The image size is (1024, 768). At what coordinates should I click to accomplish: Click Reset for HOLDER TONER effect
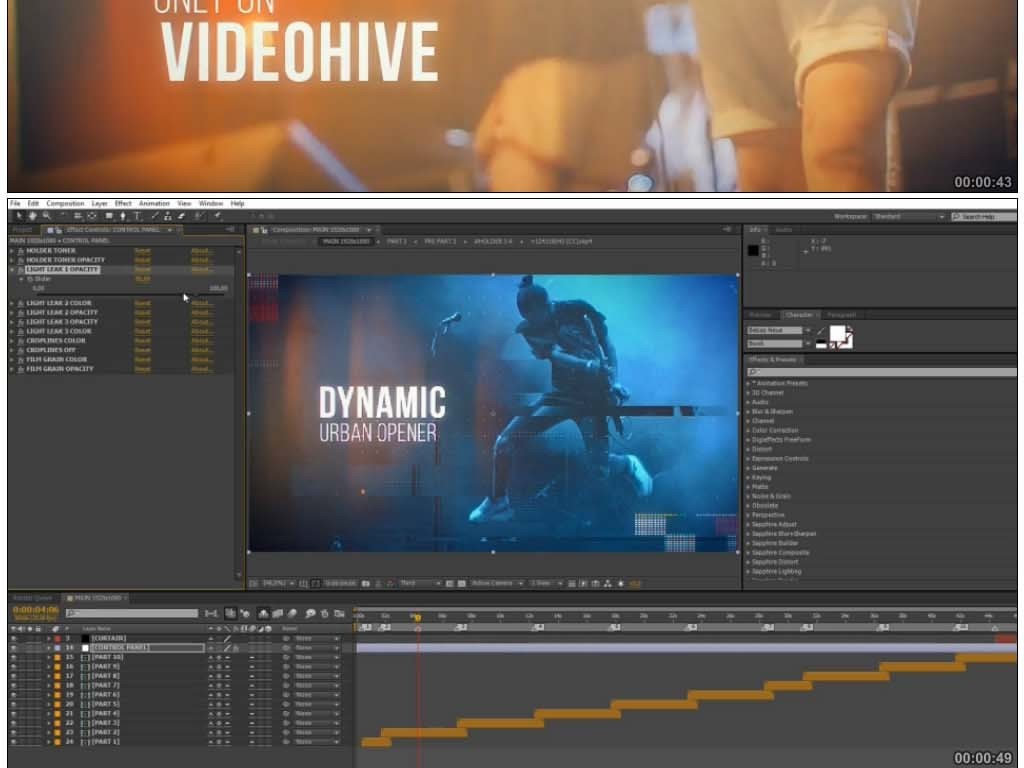(142, 251)
